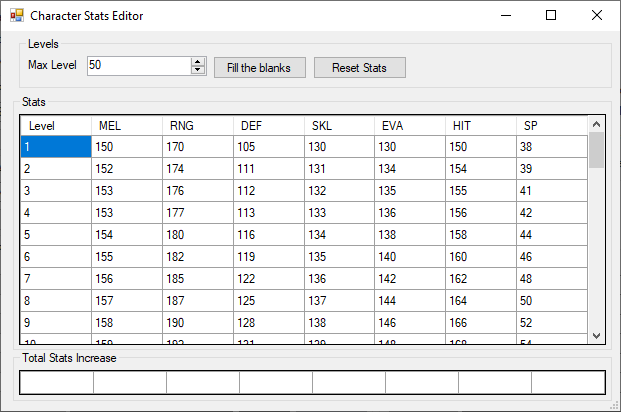This screenshot has width=621, height=412.
Task: Select the DEF cell with value 128
Action: [x=269, y=323]
